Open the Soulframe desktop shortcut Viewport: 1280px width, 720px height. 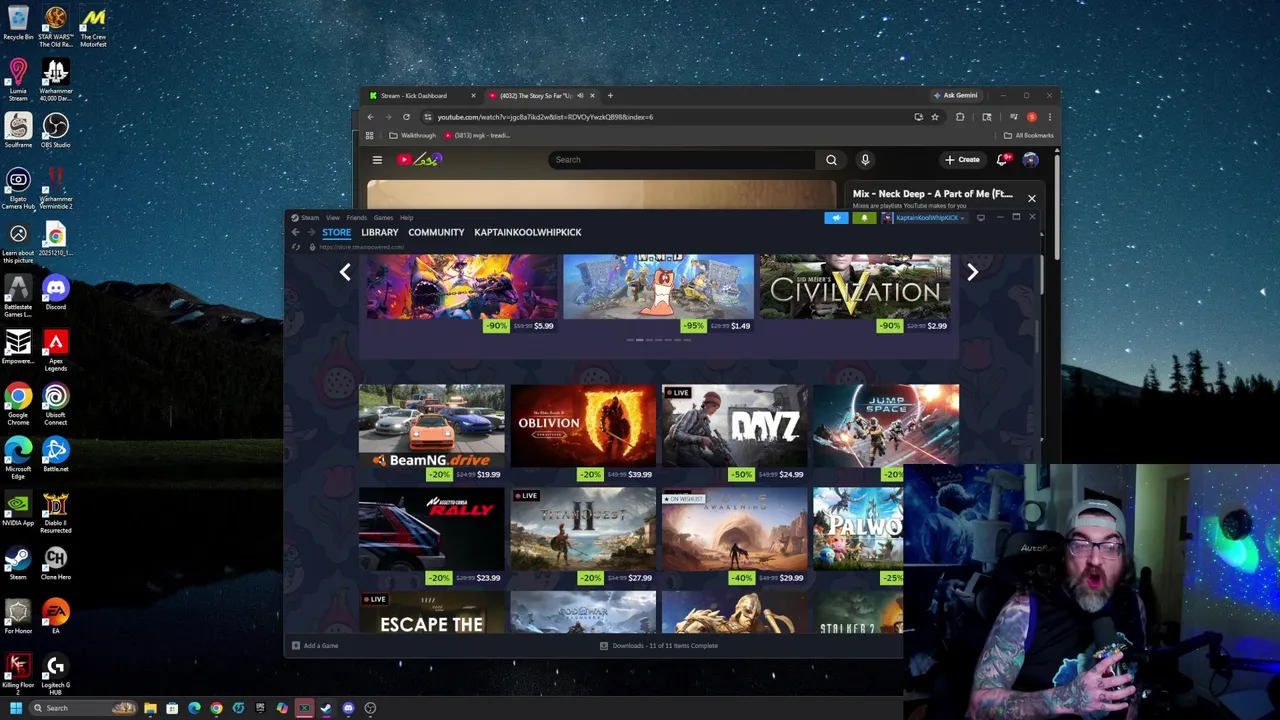click(x=18, y=131)
